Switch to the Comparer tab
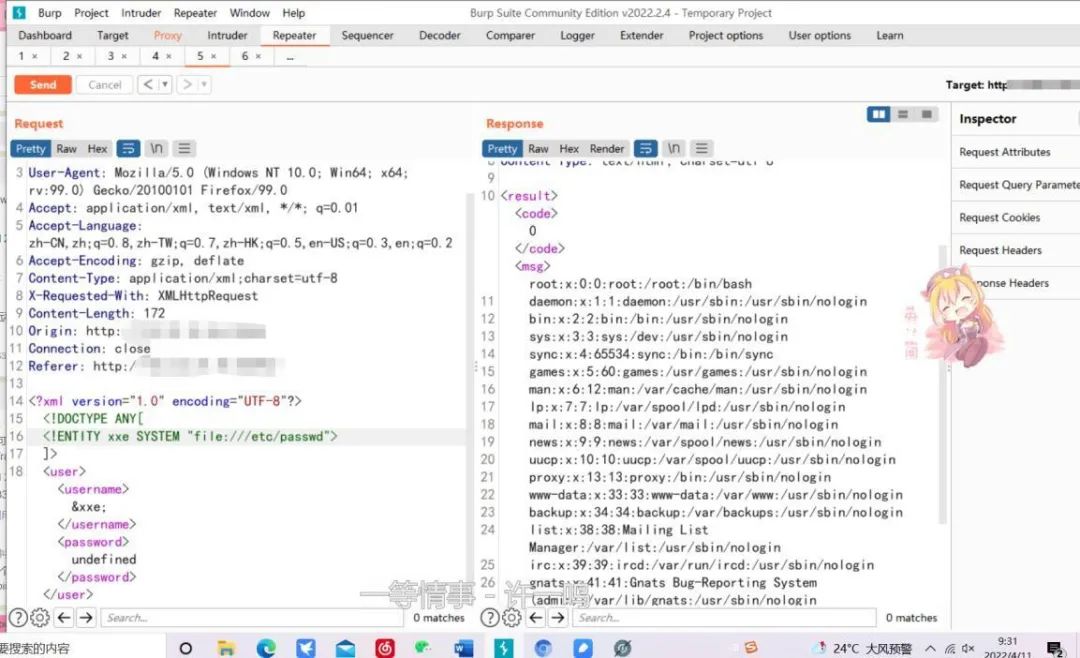Viewport: 1080px width, 658px height. click(510, 35)
